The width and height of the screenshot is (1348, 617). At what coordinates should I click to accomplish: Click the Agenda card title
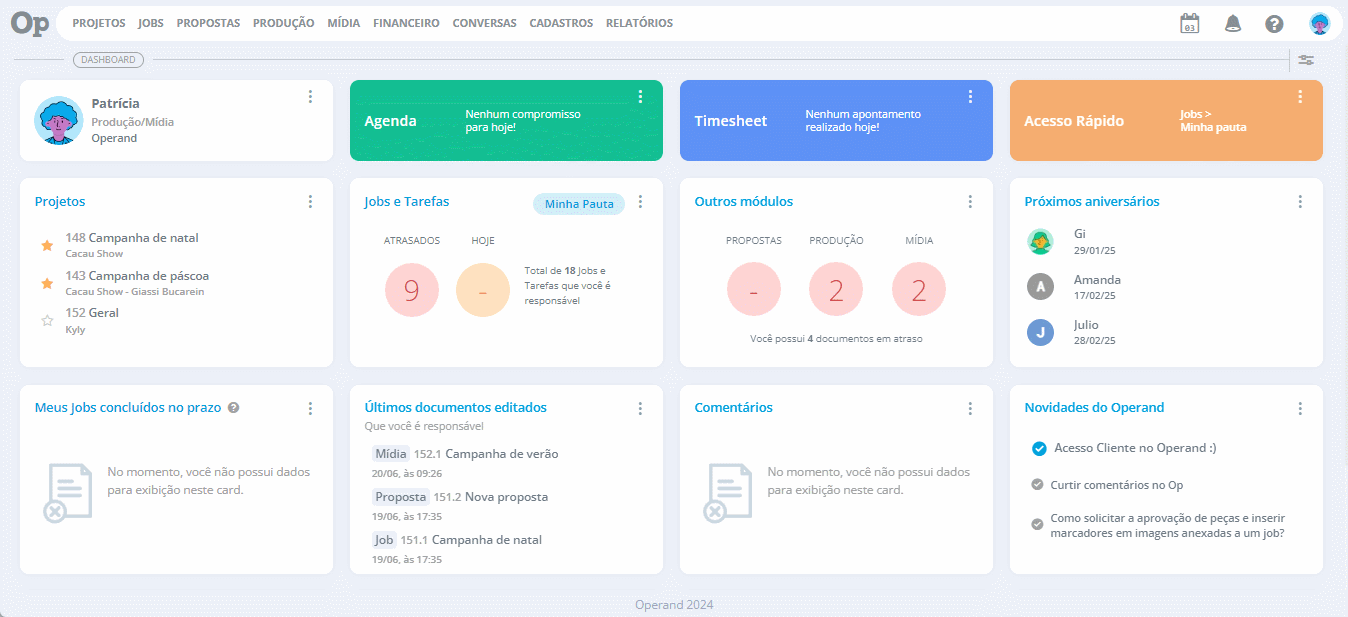coord(390,121)
